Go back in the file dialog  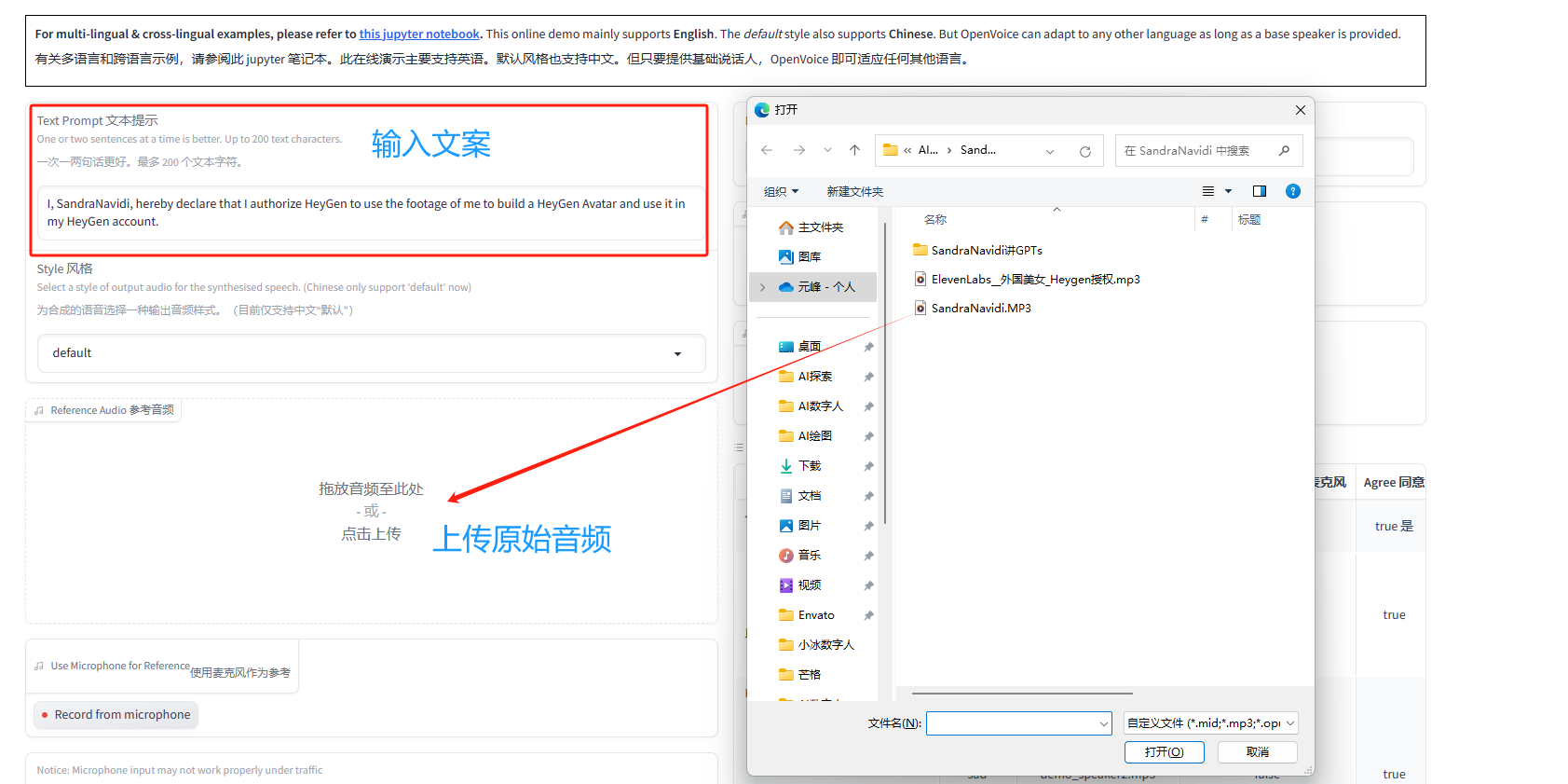767,150
